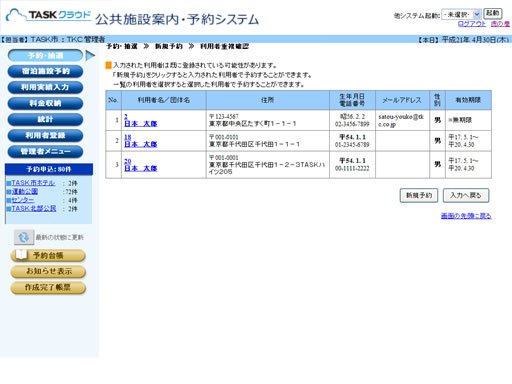The width and height of the screenshot is (512, 384).
Task: Click the センター link
Action: point(23,200)
